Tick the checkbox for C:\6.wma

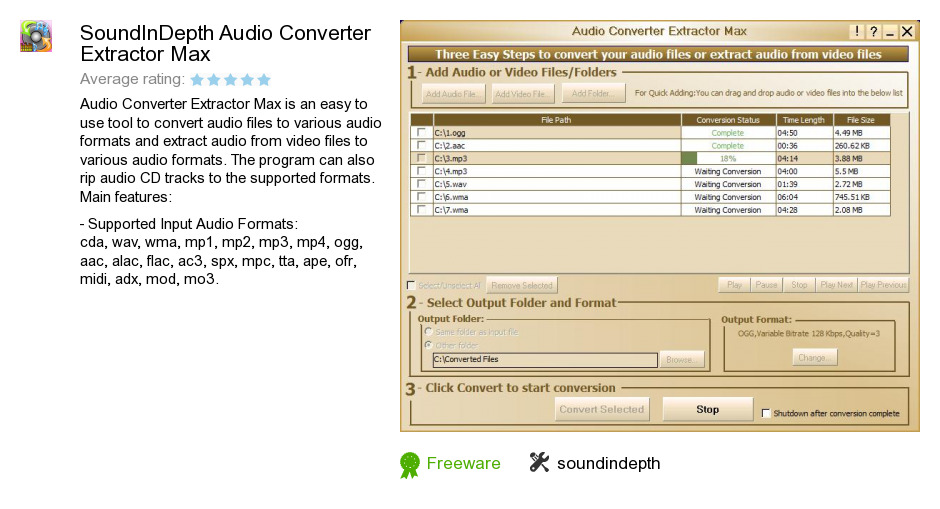(421, 197)
